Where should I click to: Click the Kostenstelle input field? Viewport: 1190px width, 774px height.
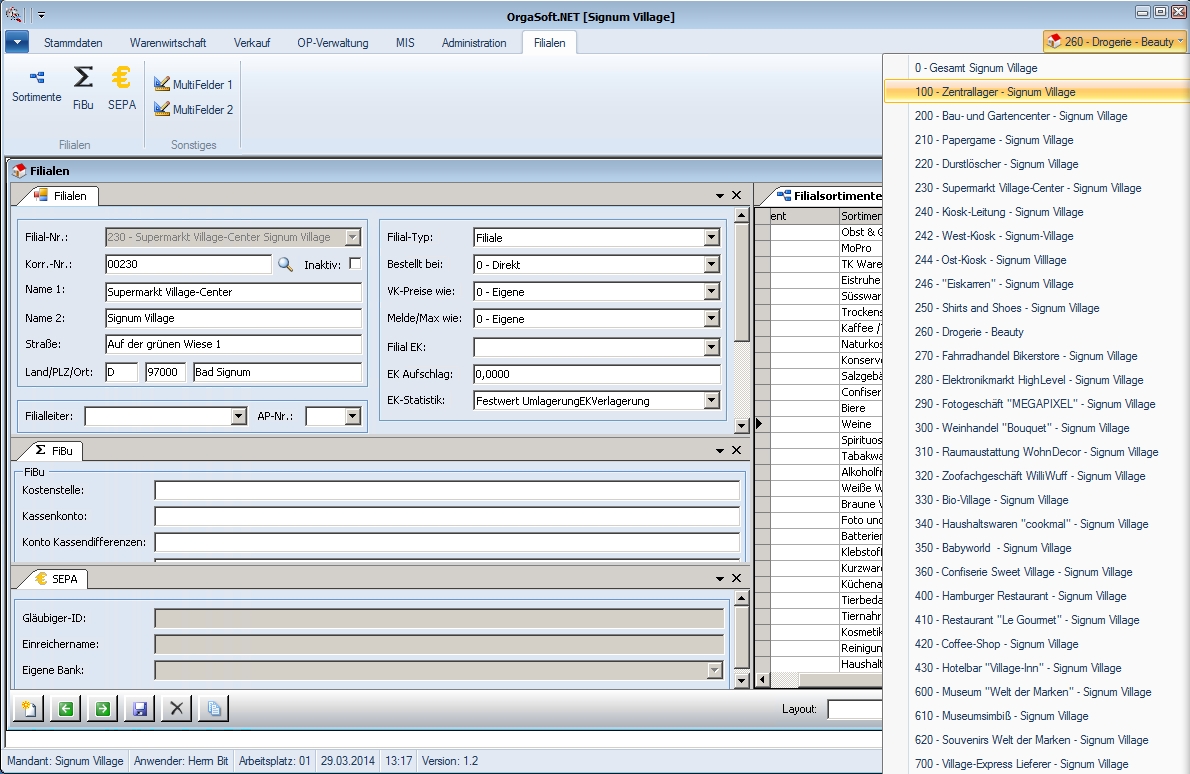tap(446, 490)
